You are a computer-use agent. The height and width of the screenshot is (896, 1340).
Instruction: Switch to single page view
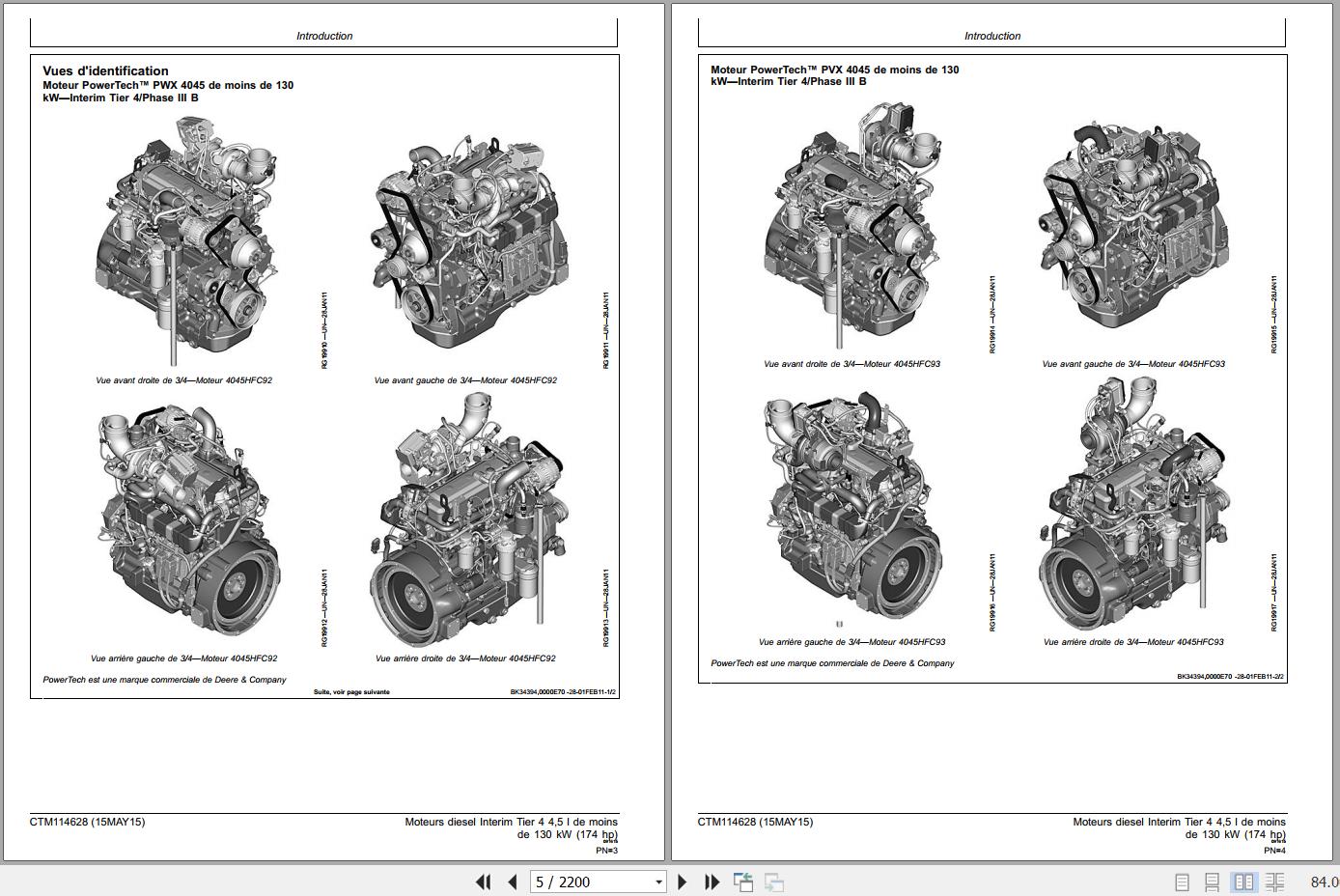point(1182,882)
